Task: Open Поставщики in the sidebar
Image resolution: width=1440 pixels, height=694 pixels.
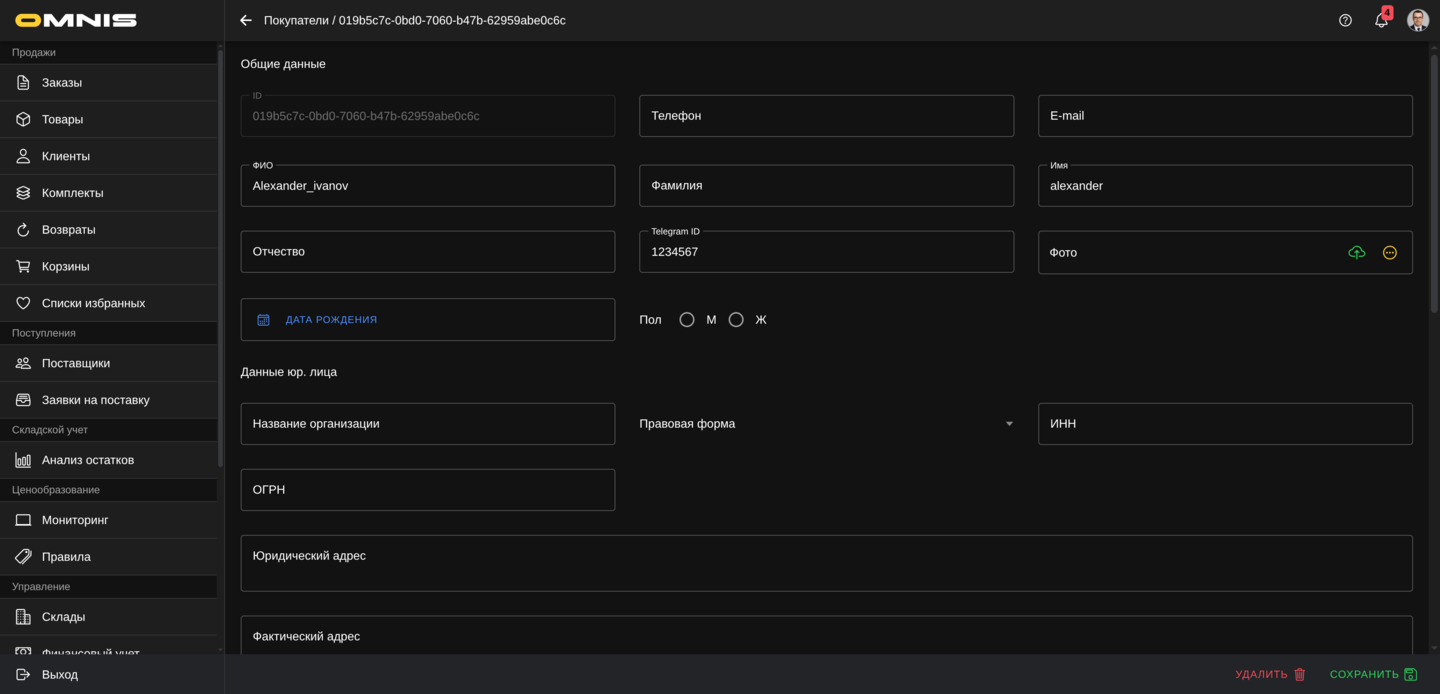Action: point(76,363)
